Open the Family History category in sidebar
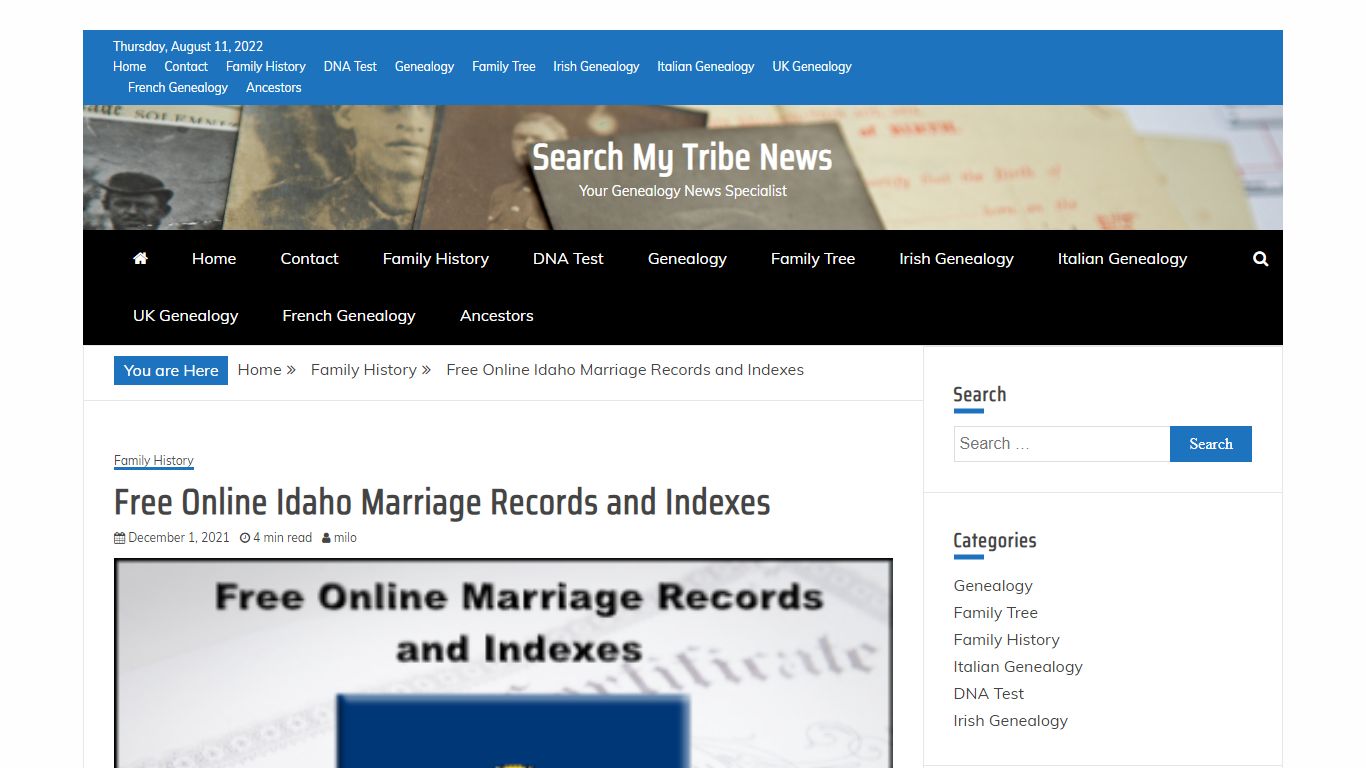Image resolution: width=1366 pixels, height=768 pixels. pyautogui.click(x=1007, y=639)
